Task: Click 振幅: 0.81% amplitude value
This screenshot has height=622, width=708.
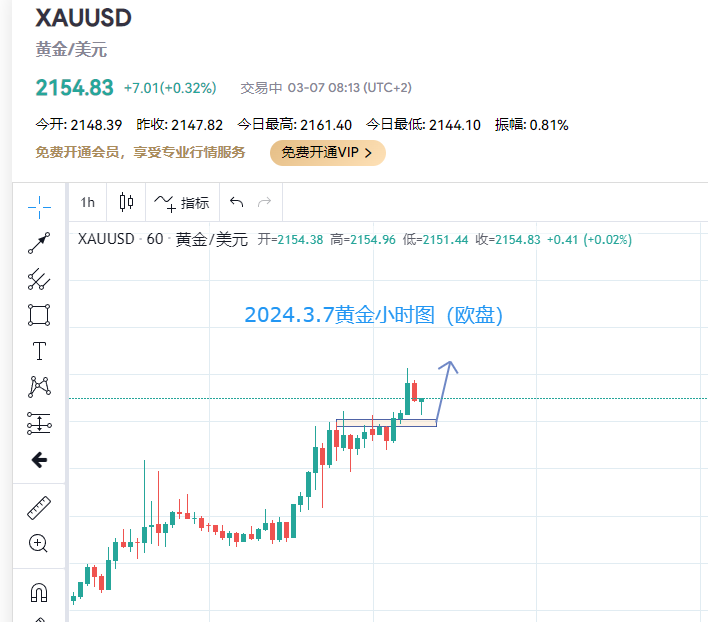Action: 531,125
